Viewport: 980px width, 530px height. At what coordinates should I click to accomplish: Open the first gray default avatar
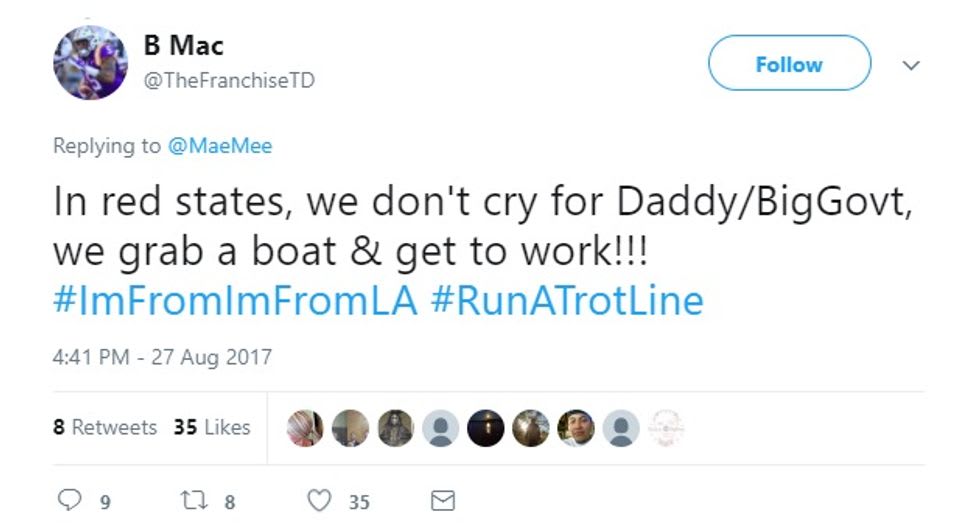point(441,428)
